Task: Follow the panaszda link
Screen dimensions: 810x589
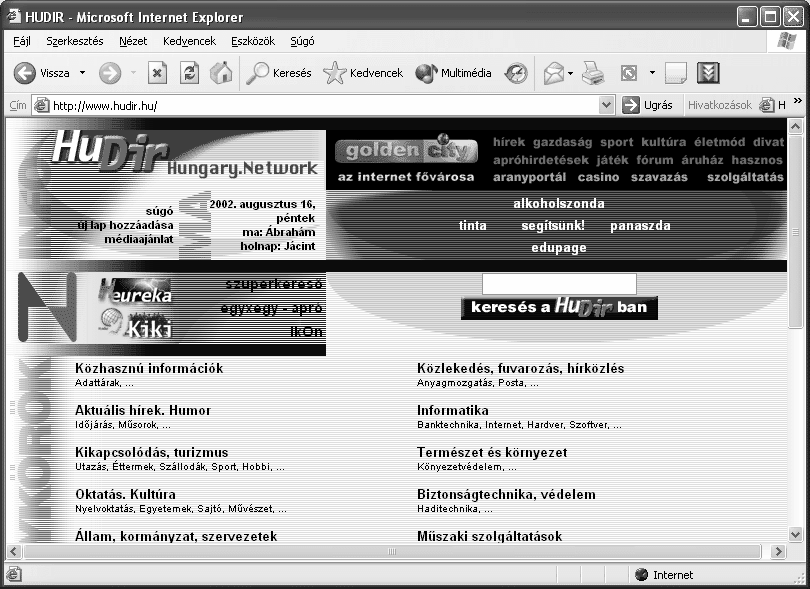Action: (x=640, y=226)
